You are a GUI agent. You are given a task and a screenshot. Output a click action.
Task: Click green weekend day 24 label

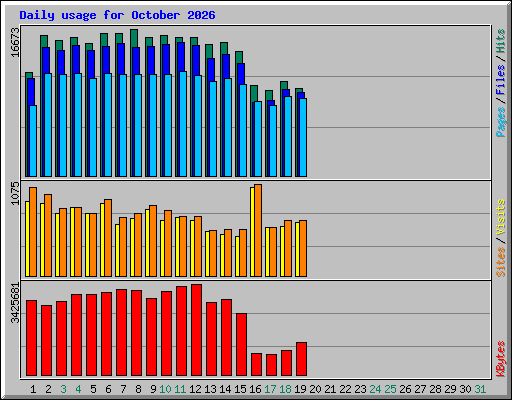click(x=375, y=389)
